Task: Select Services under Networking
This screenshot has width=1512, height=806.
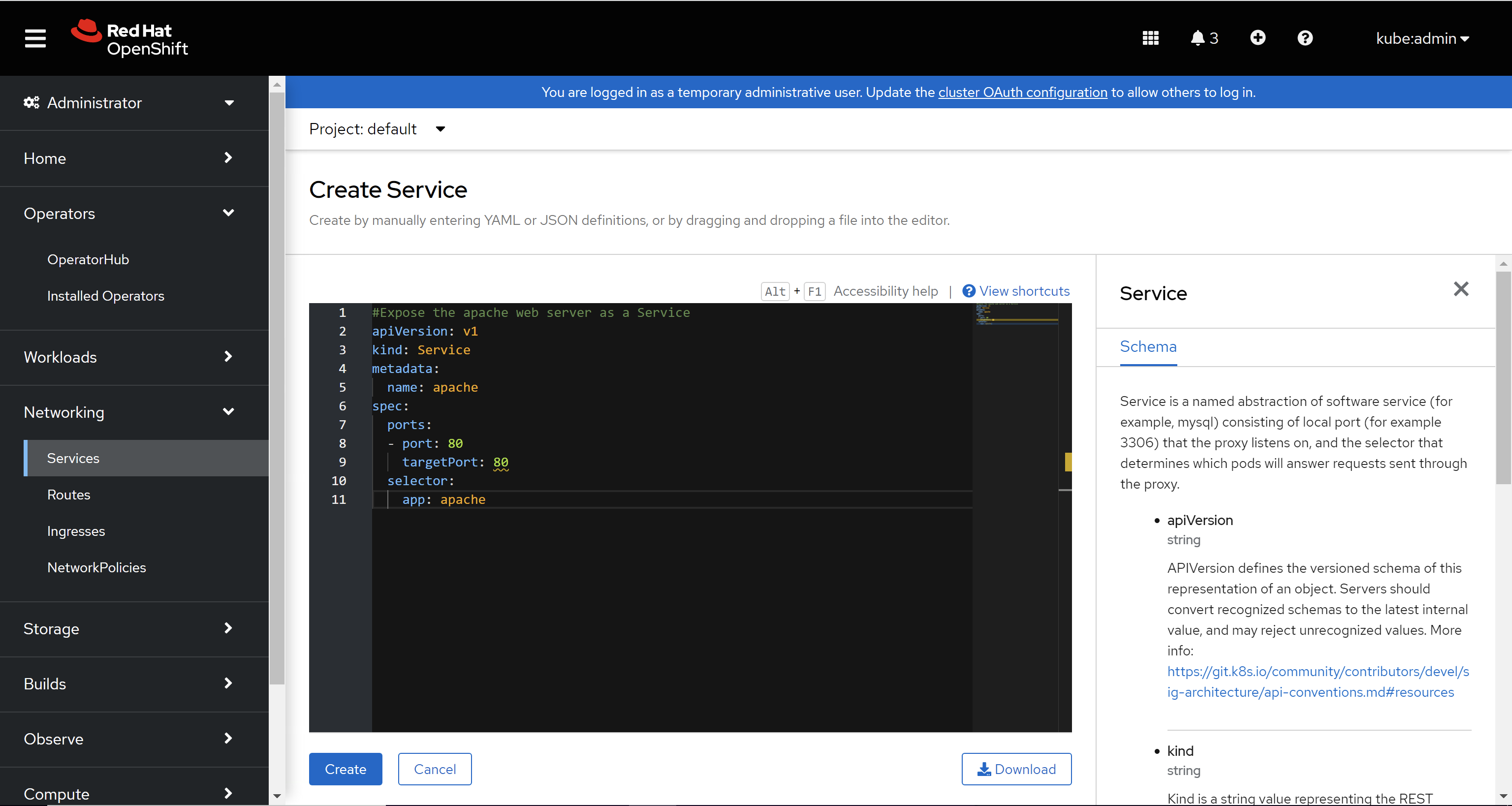Action: (x=146, y=458)
